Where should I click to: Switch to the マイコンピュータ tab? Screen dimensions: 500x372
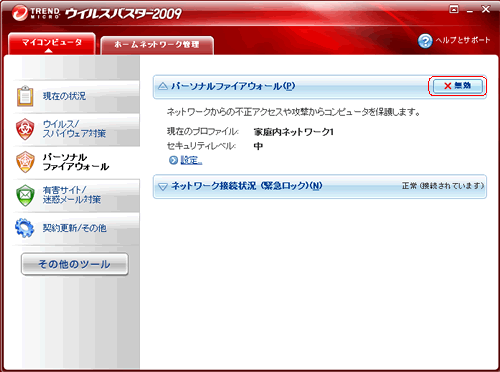52,43
